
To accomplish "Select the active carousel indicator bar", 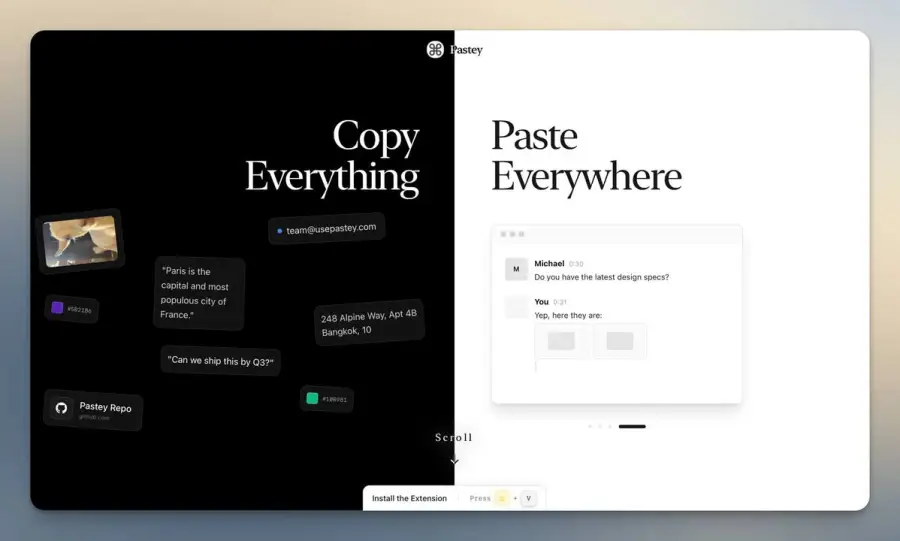I will [632, 426].
